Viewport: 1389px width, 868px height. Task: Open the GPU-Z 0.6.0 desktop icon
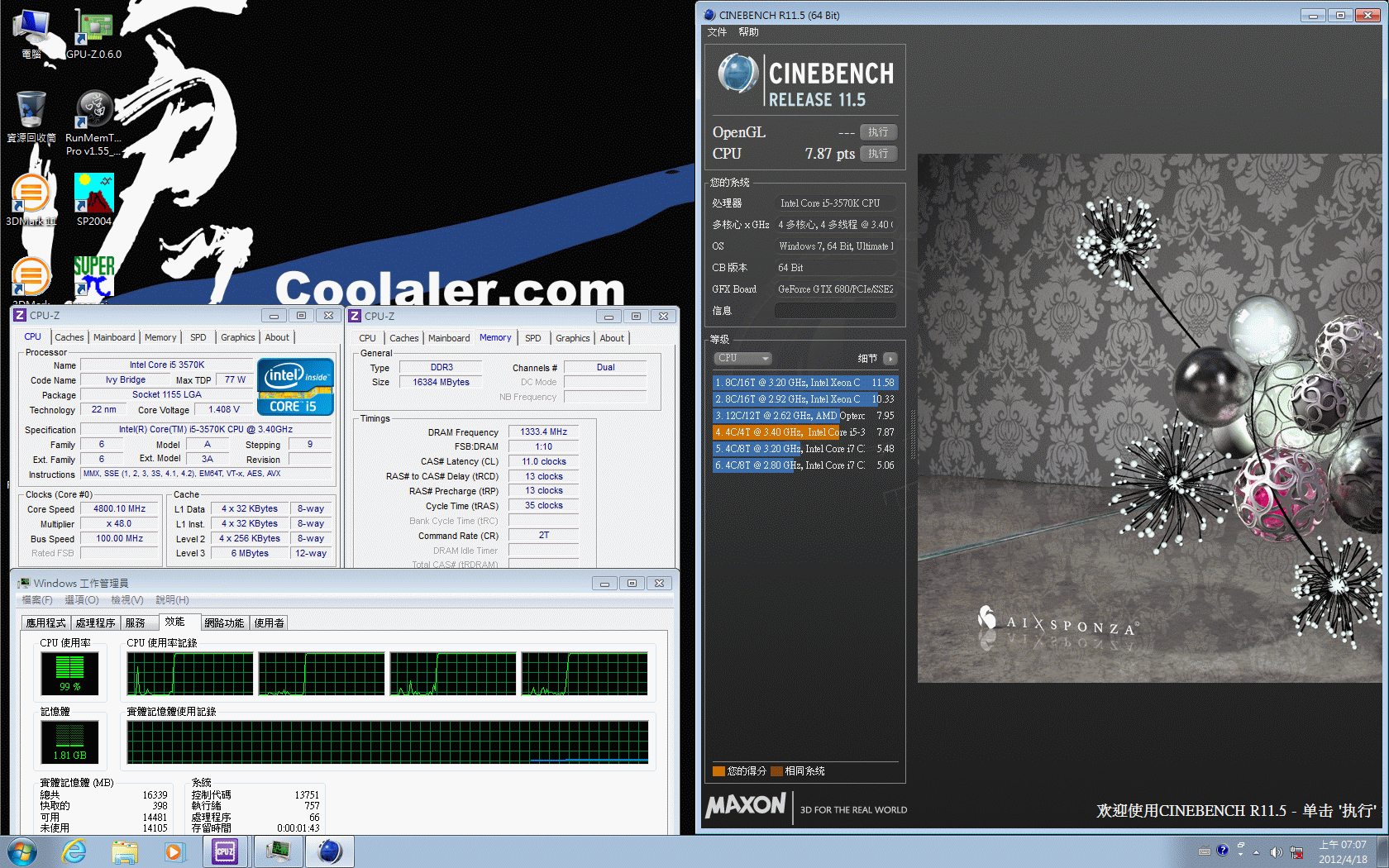(94, 33)
